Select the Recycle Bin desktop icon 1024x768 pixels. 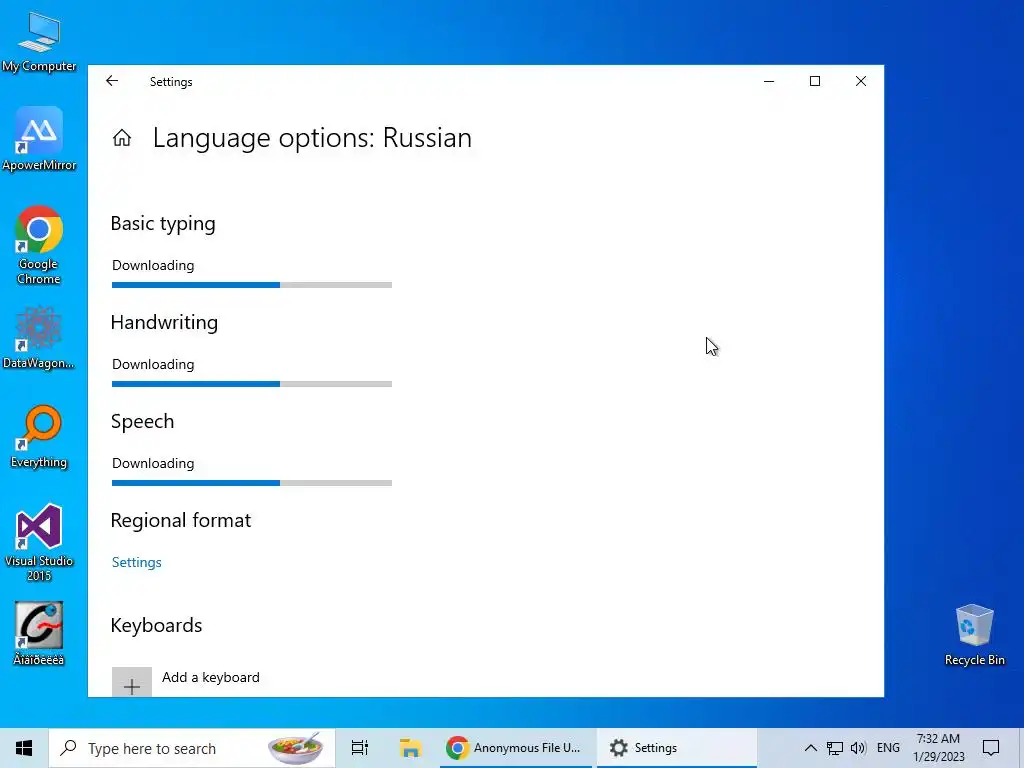pyautogui.click(x=974, y=635)
